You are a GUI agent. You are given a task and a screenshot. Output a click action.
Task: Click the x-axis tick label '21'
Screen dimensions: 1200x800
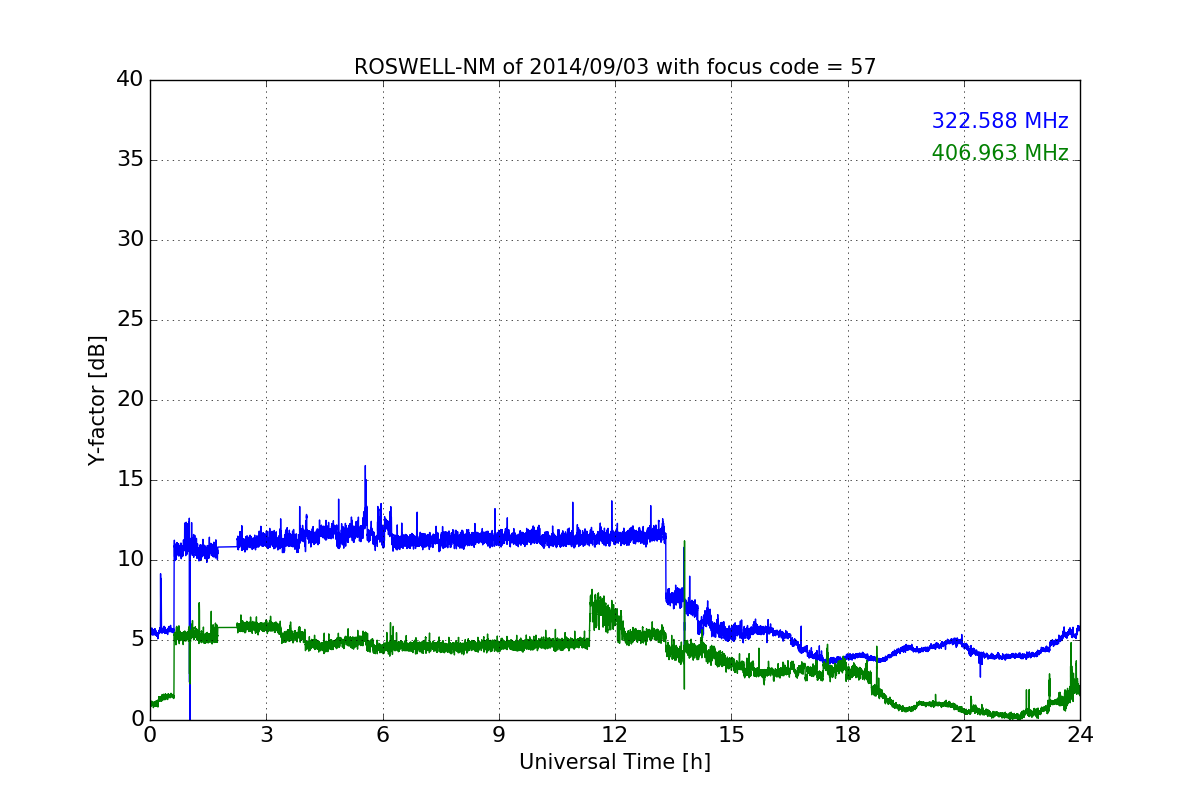tap(964, 735)
